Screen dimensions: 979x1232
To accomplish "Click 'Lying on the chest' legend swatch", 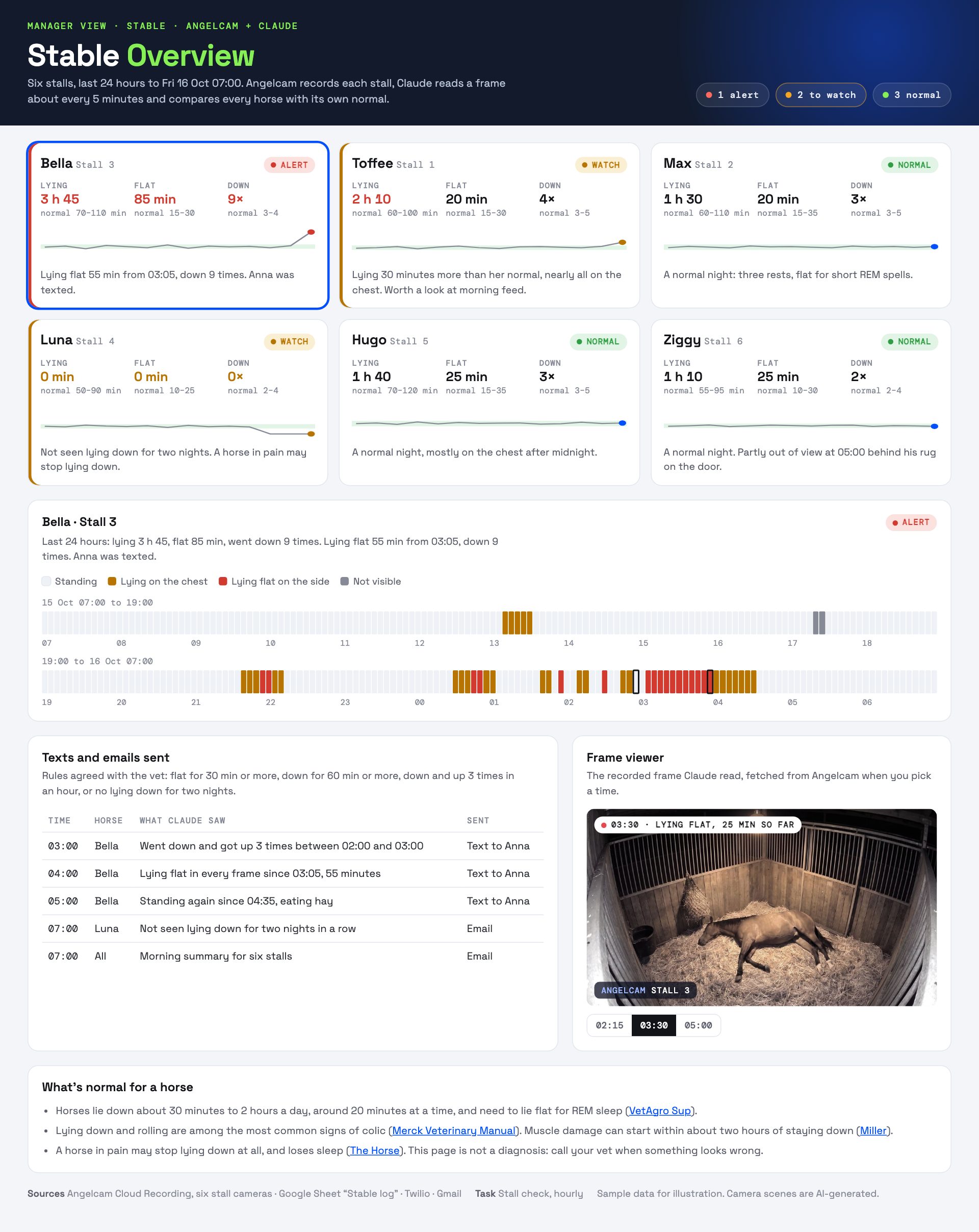I will (x=112, y=581).
